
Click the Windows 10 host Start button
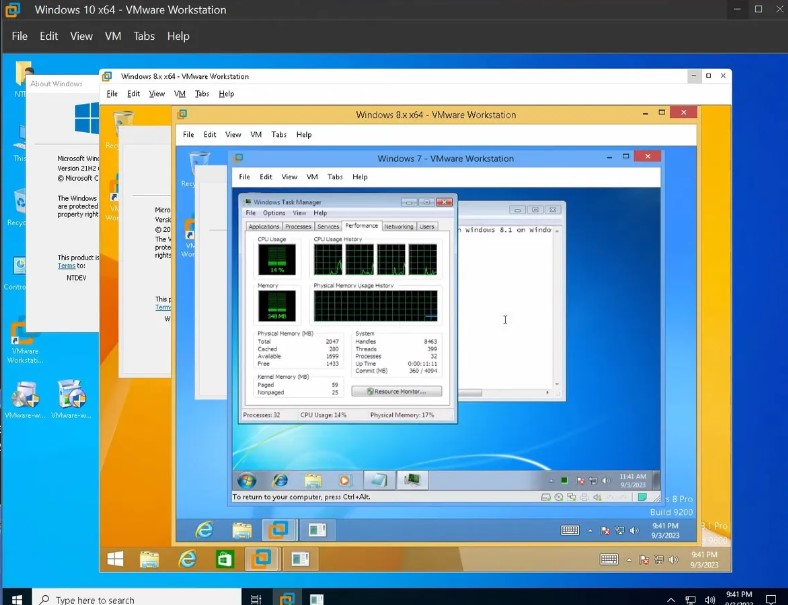tap(14, 599)
